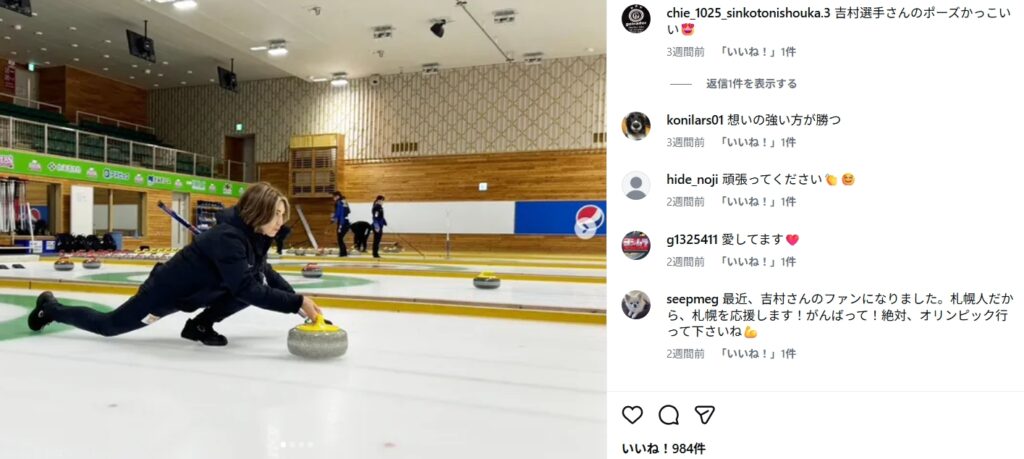Open g1325411 profile picture
Image resolution: width=1024 pixels, height=459 pixels.
tap(635, 245)
